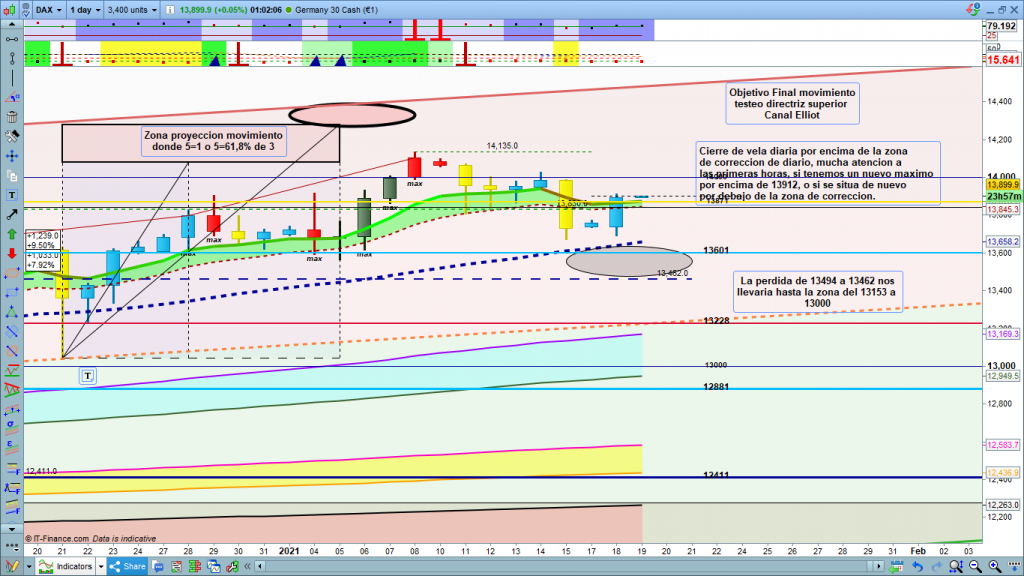Pick the move/crosshair cursor tool

[12, 156]
